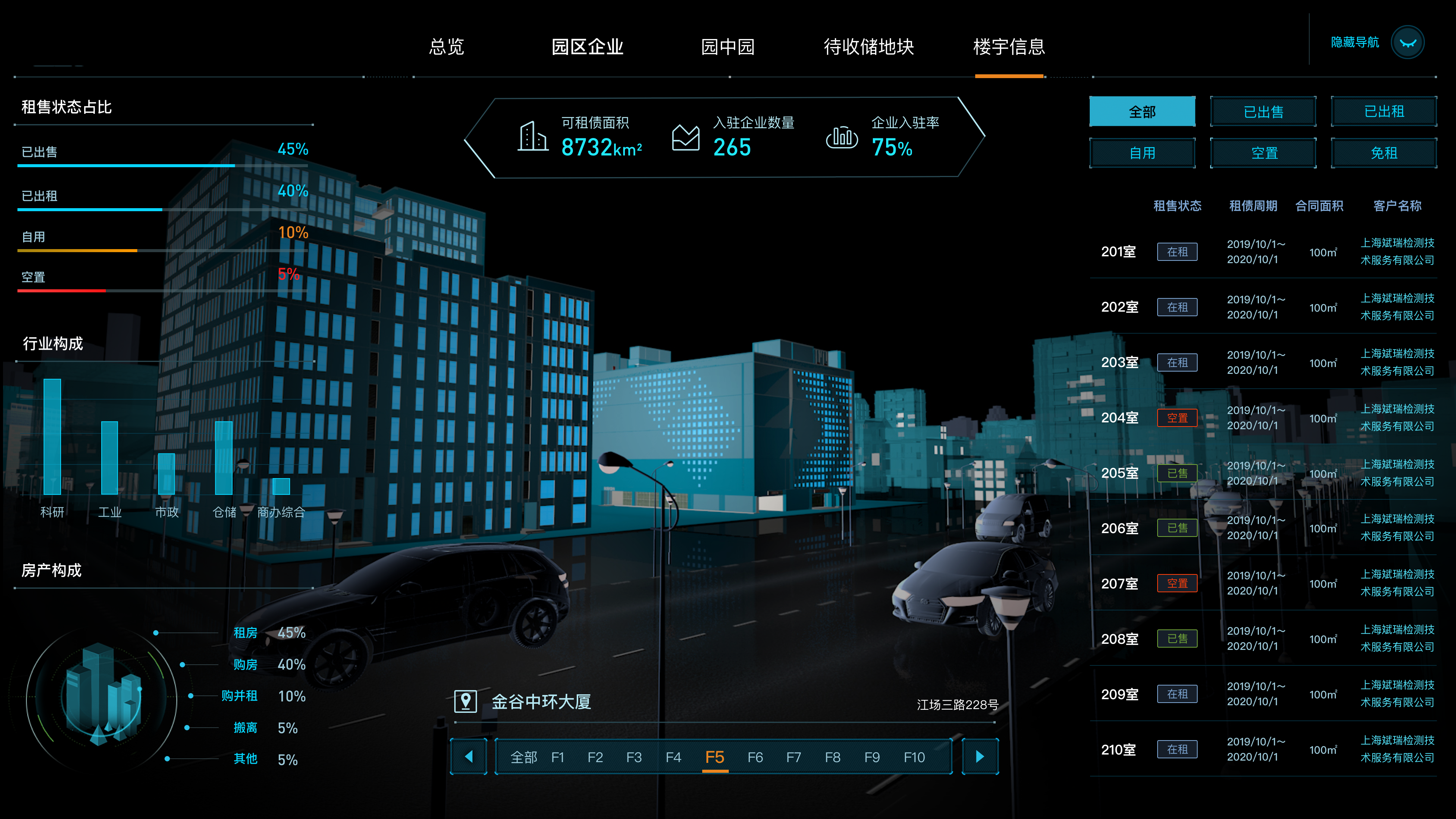Click the 已售 badge for 205室
The width and height of the screenshot is (1456, 819).
click(1177, 473)
